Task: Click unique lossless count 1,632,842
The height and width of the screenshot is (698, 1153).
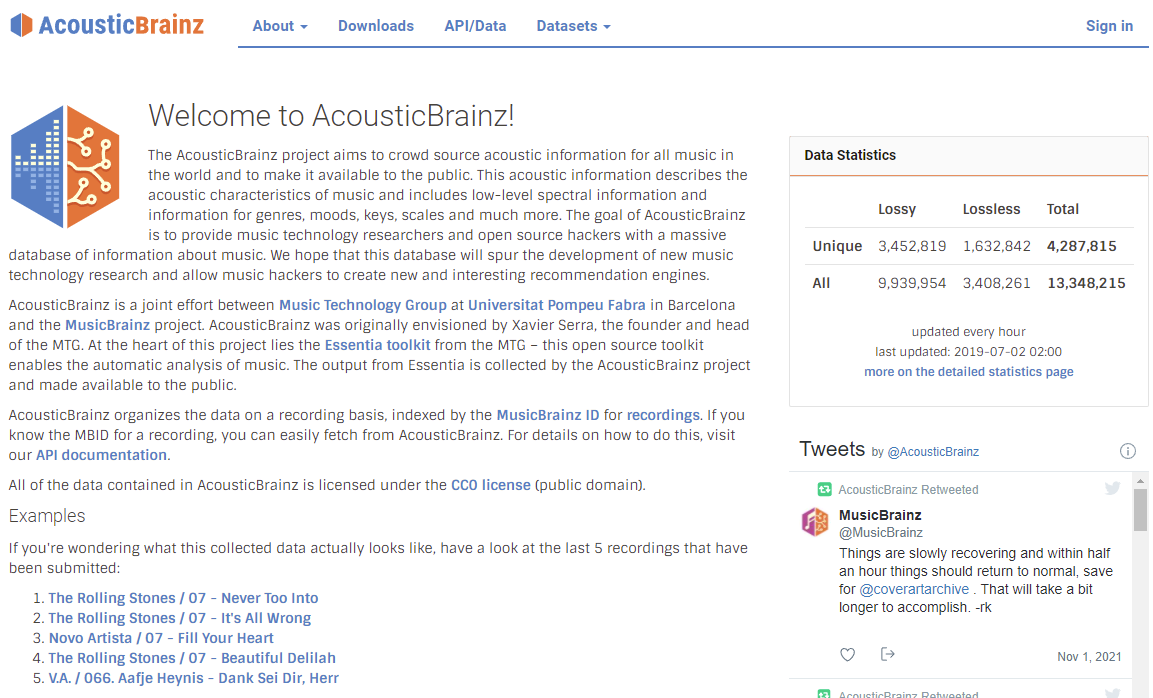Action: click(996, 246)
